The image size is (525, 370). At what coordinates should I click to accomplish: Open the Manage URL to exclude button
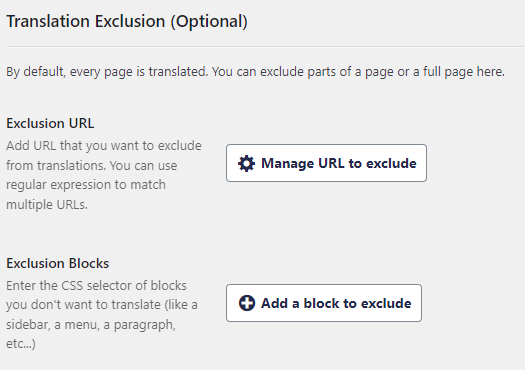(326, 163)
